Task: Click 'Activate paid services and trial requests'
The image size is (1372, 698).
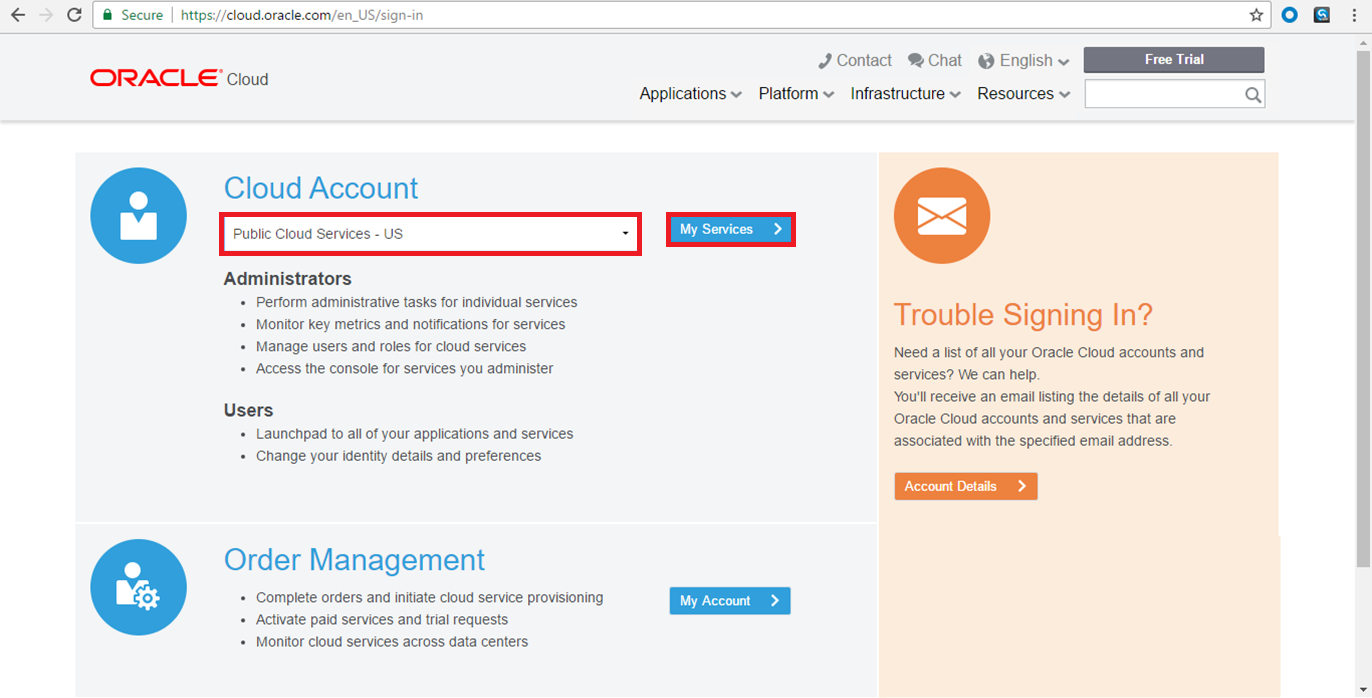Action: click(x=382, y=620)
